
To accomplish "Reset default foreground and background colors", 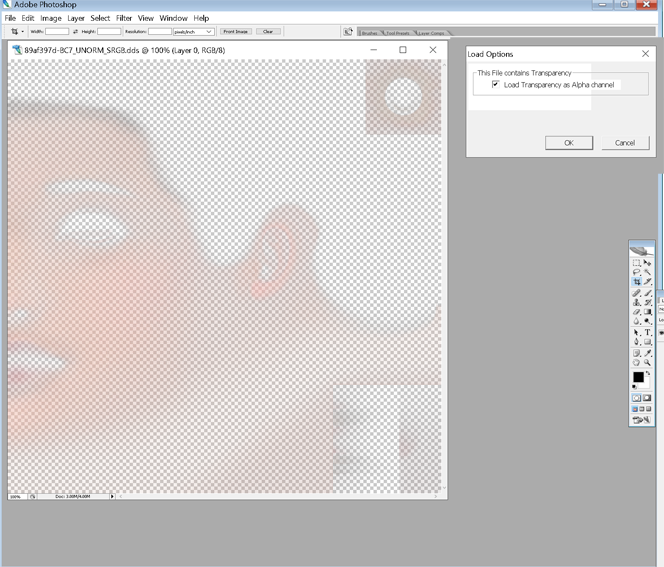I will (x=634, y=387).
